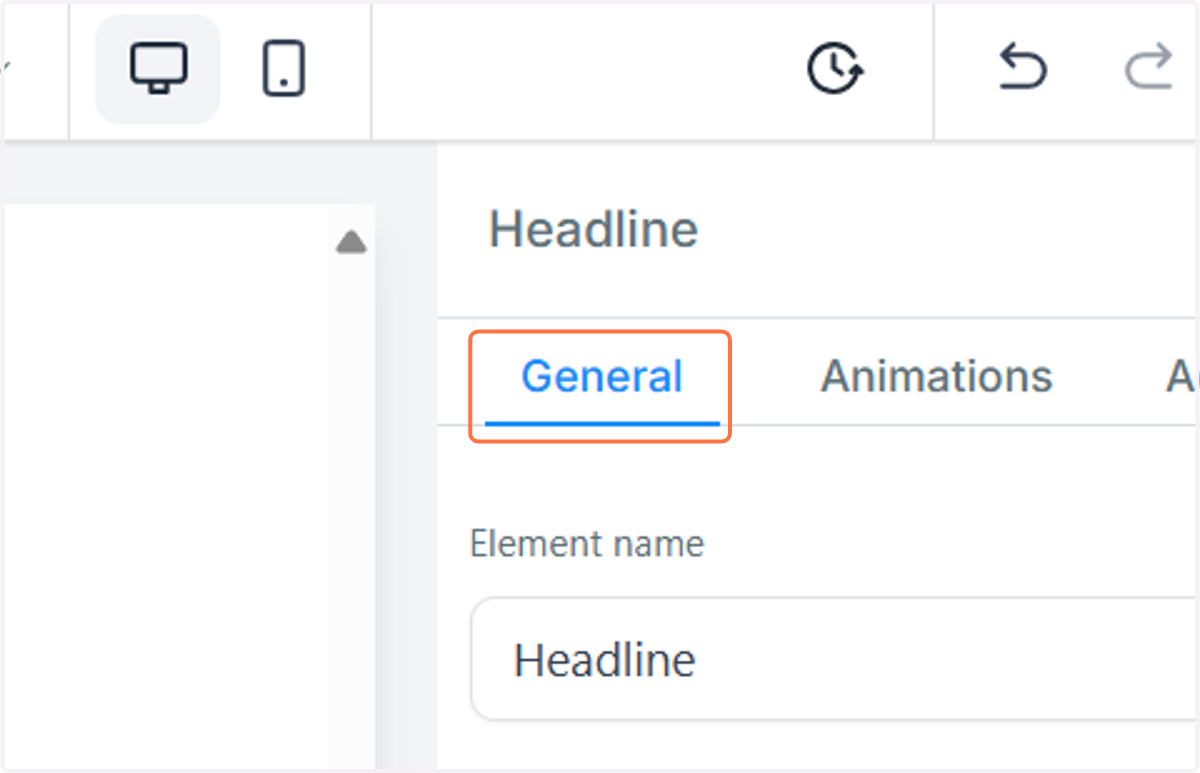Open version history clock icon
The width and height of the screenshot is (1200, 773).
point(835,69)
